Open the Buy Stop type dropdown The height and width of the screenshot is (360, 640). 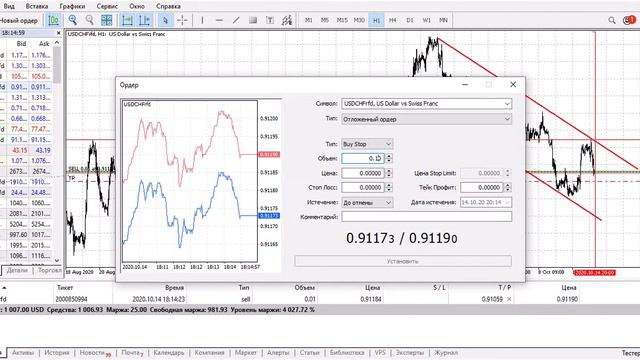click(367, 144)
